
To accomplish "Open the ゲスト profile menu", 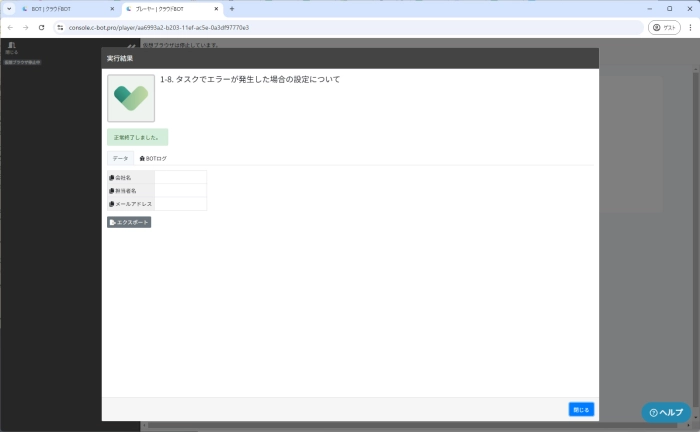I will 664,27.
